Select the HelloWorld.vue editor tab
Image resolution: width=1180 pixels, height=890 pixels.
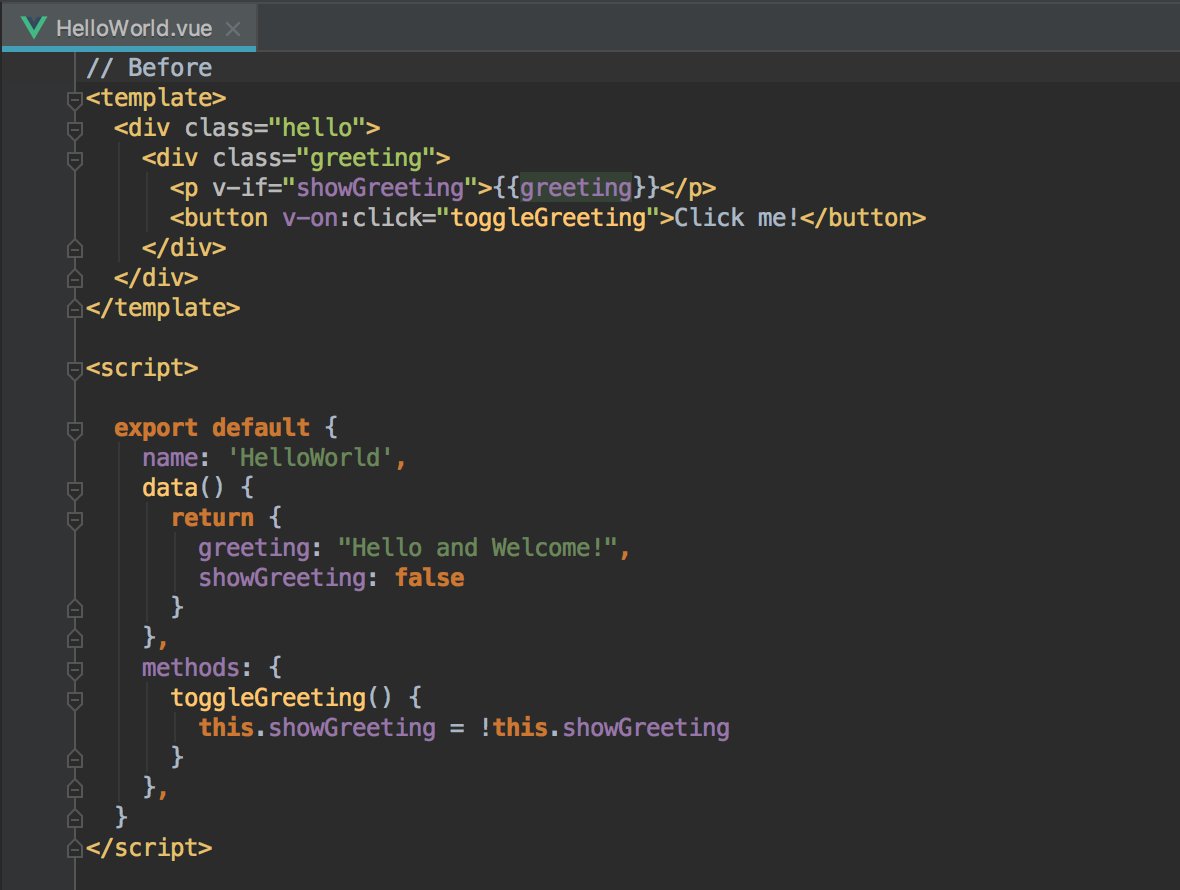click(x=129, y=28)
